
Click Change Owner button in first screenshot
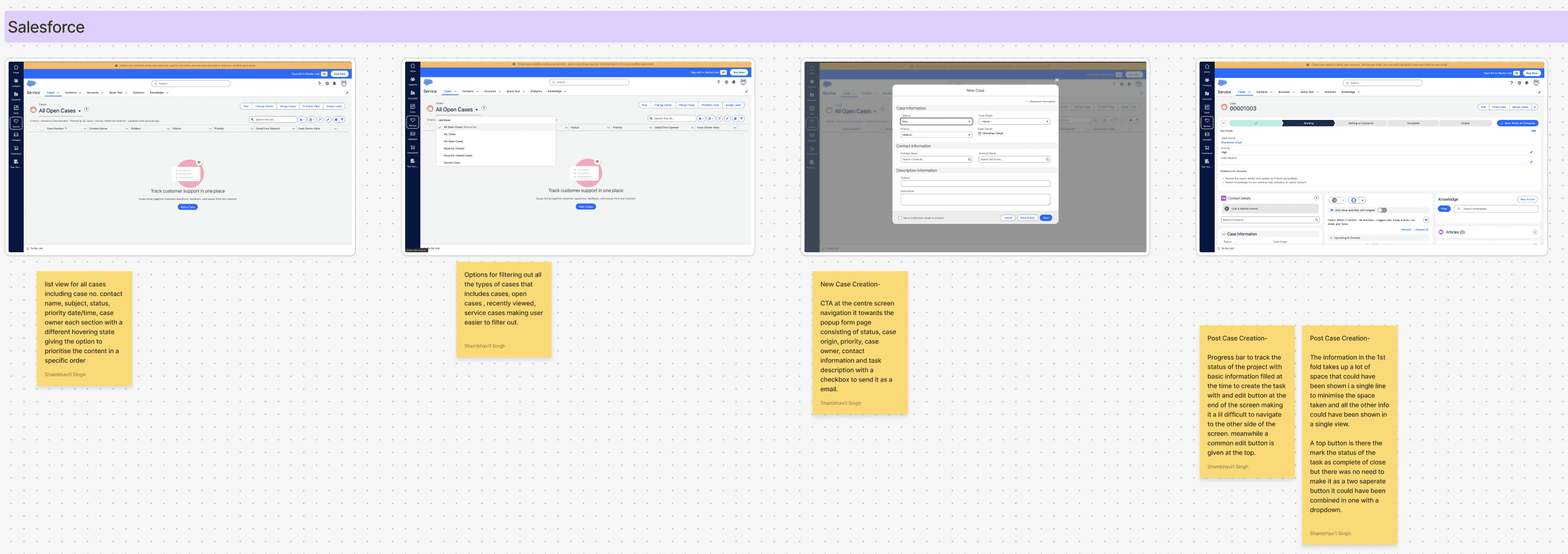point(264,106)
